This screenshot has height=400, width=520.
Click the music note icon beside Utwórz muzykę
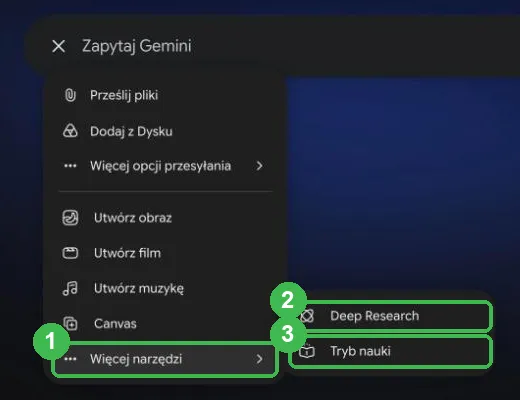tap(70, 288)
